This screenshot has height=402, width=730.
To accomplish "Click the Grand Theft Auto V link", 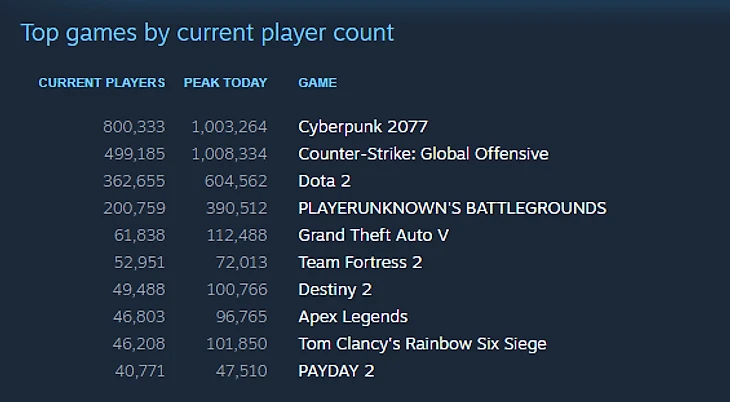I will point(373,235).
